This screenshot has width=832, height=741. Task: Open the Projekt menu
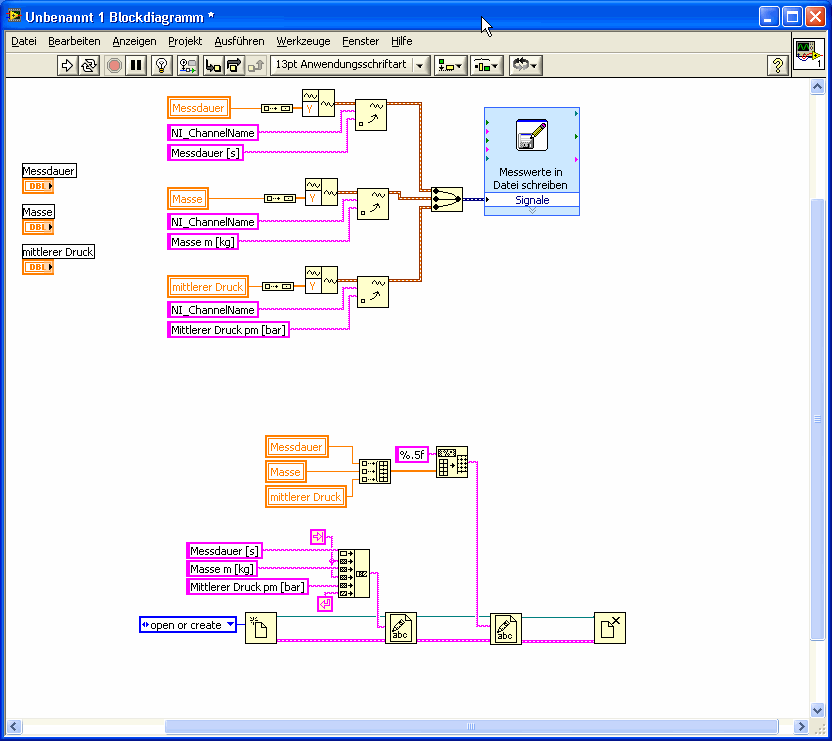point(185,41)
